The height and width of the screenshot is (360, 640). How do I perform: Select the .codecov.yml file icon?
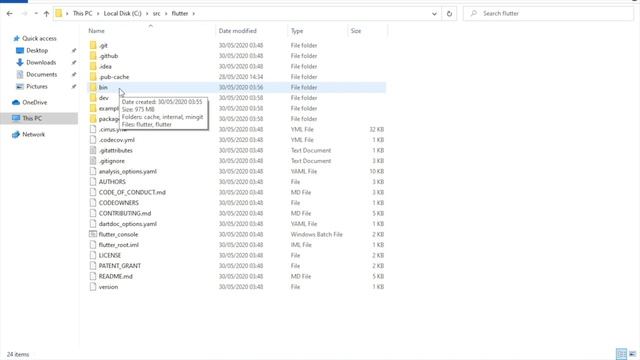(x=93, y=140)
